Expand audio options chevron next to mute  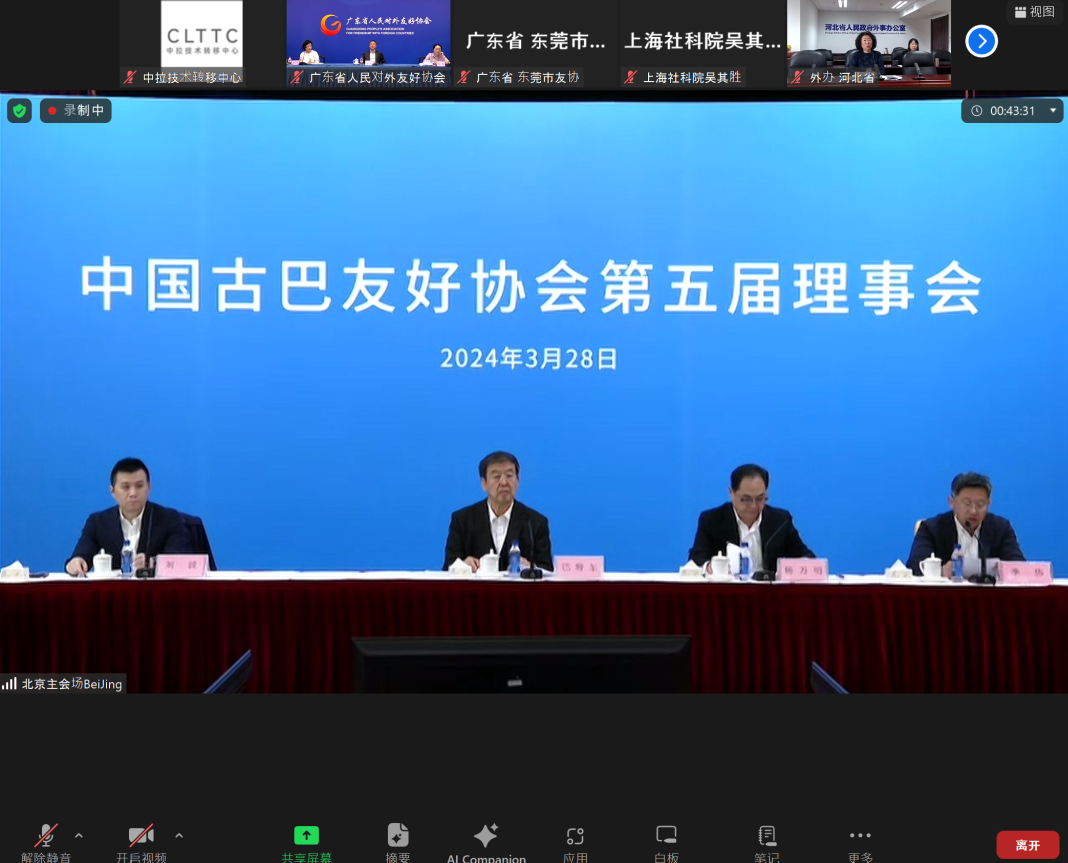[78, 835]
